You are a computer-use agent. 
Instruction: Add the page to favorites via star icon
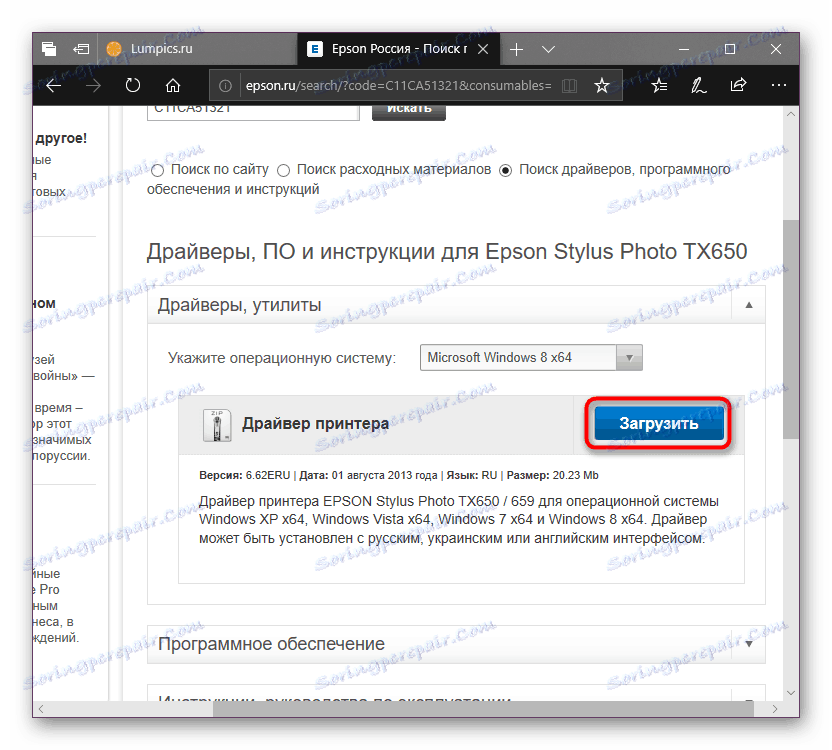click(602, 85)
